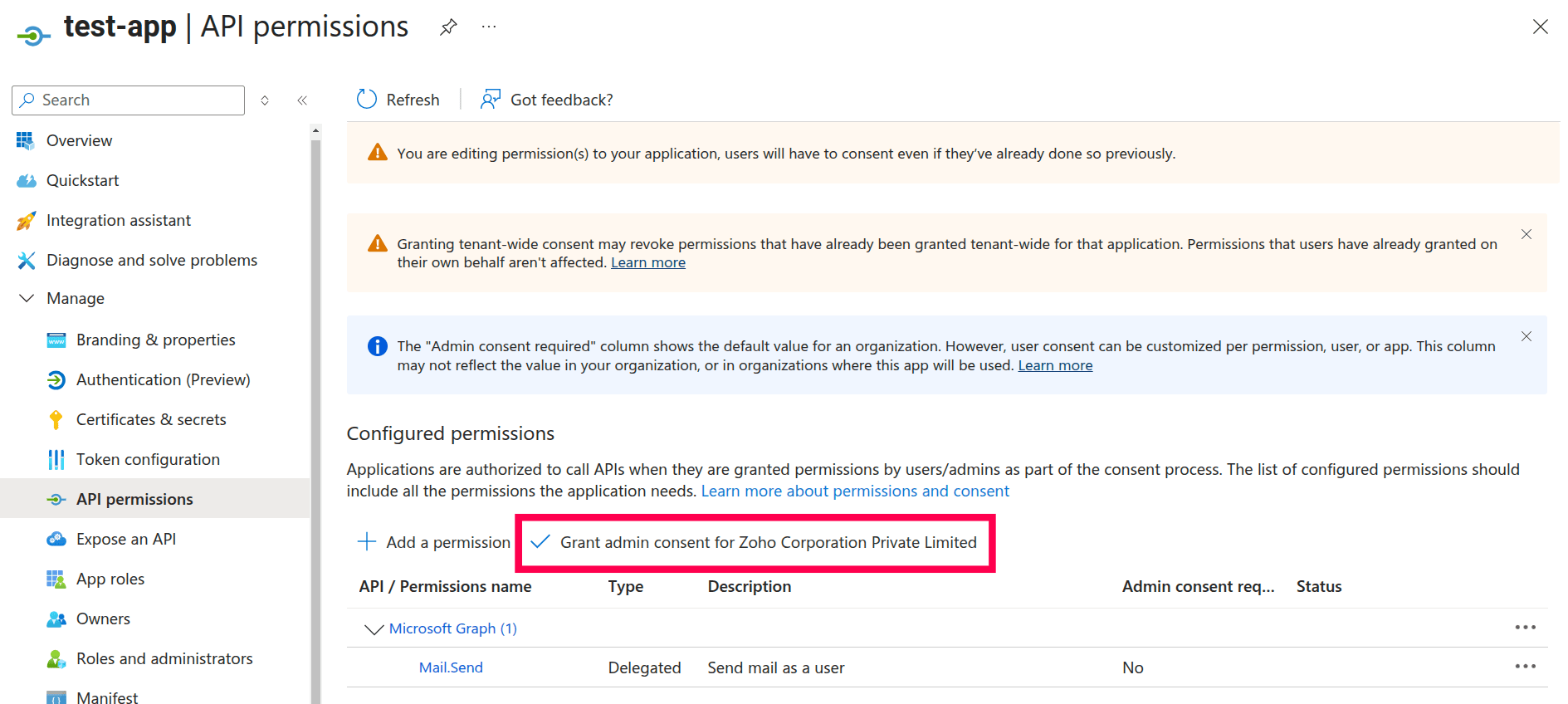The height and width of the screenshot is (704, 1568).
Task: Dismiss the tenant-wide consent warning banner
Action: click(1526, 234)
